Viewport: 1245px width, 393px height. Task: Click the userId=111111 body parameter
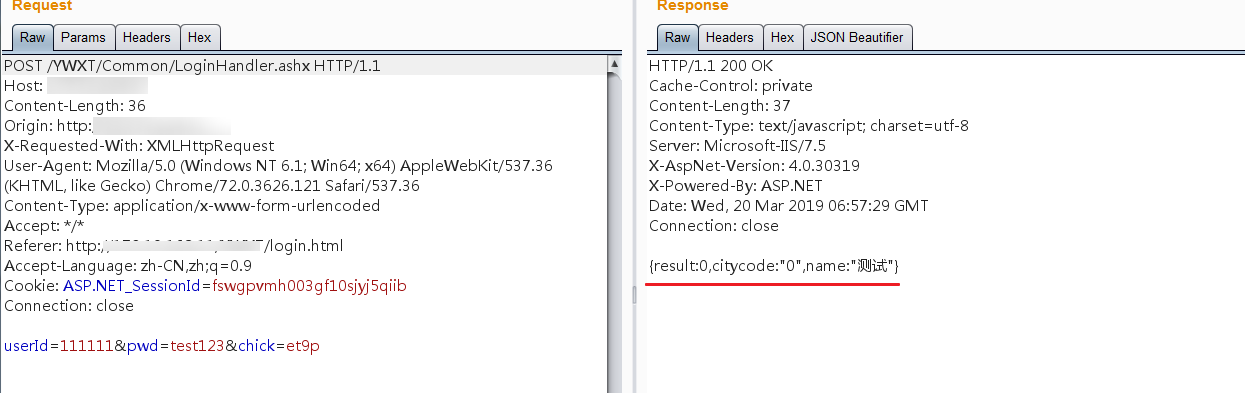coord(60,346)
